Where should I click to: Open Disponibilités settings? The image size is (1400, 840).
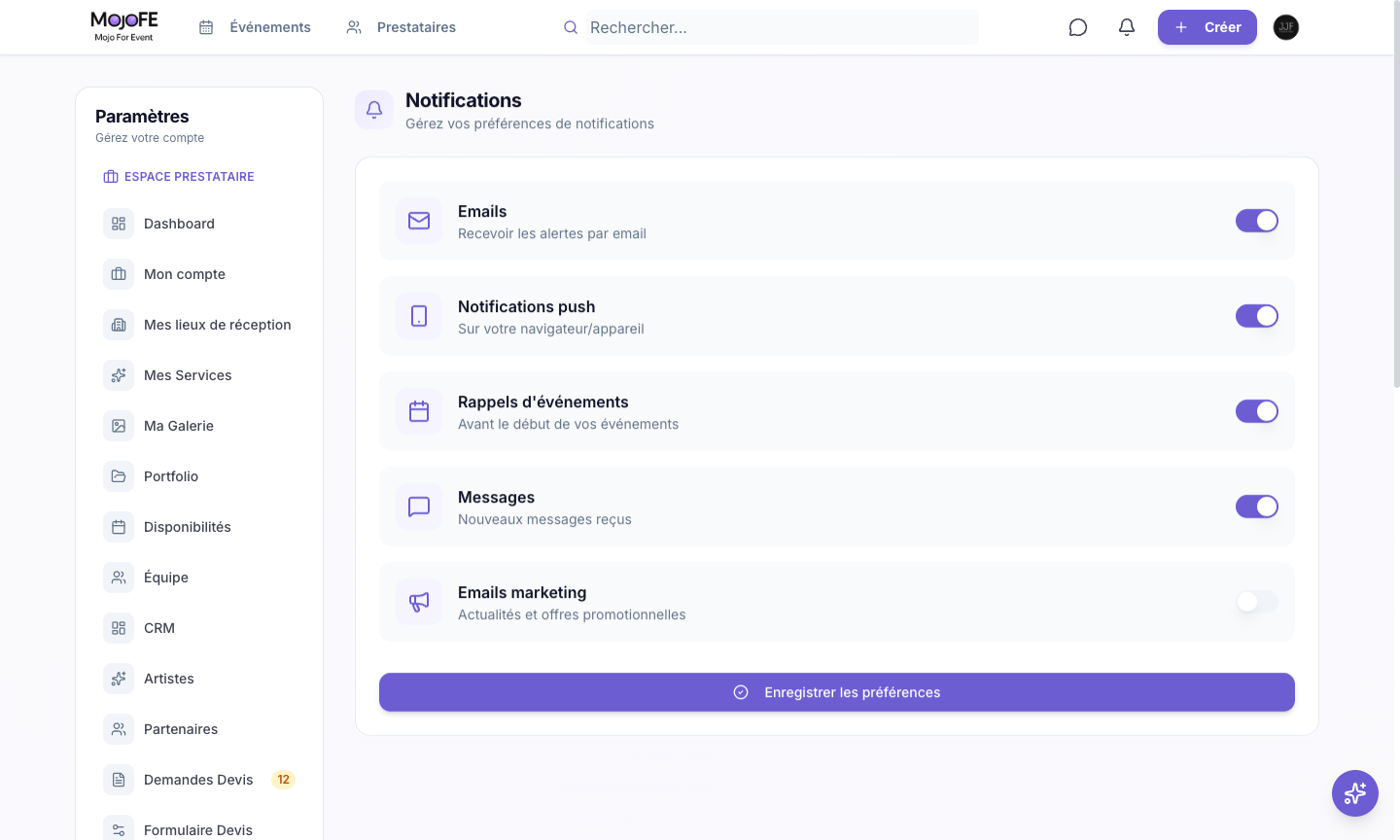click(199, 527)
